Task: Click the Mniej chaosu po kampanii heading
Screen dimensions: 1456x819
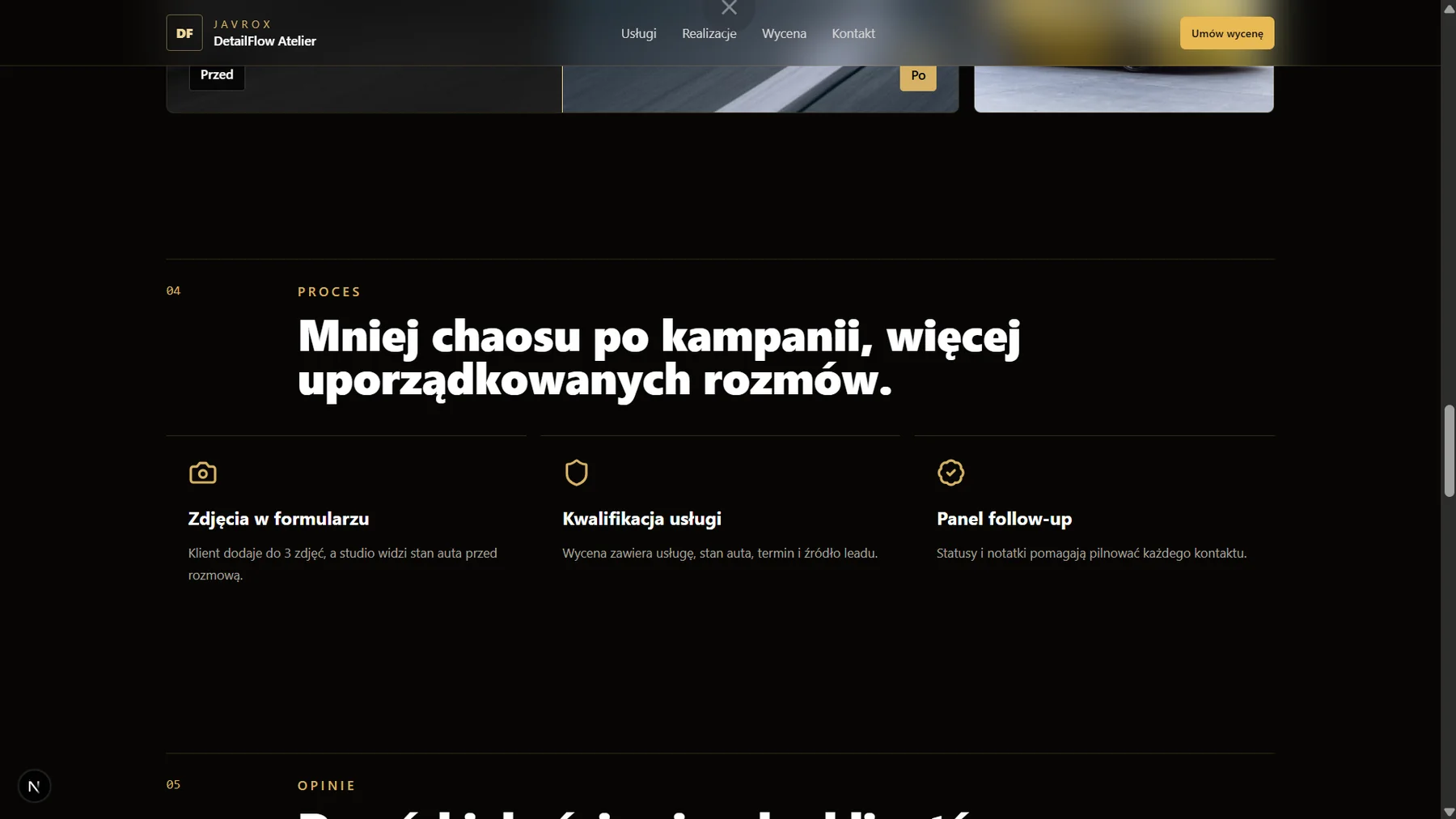Action: (659, 357)
